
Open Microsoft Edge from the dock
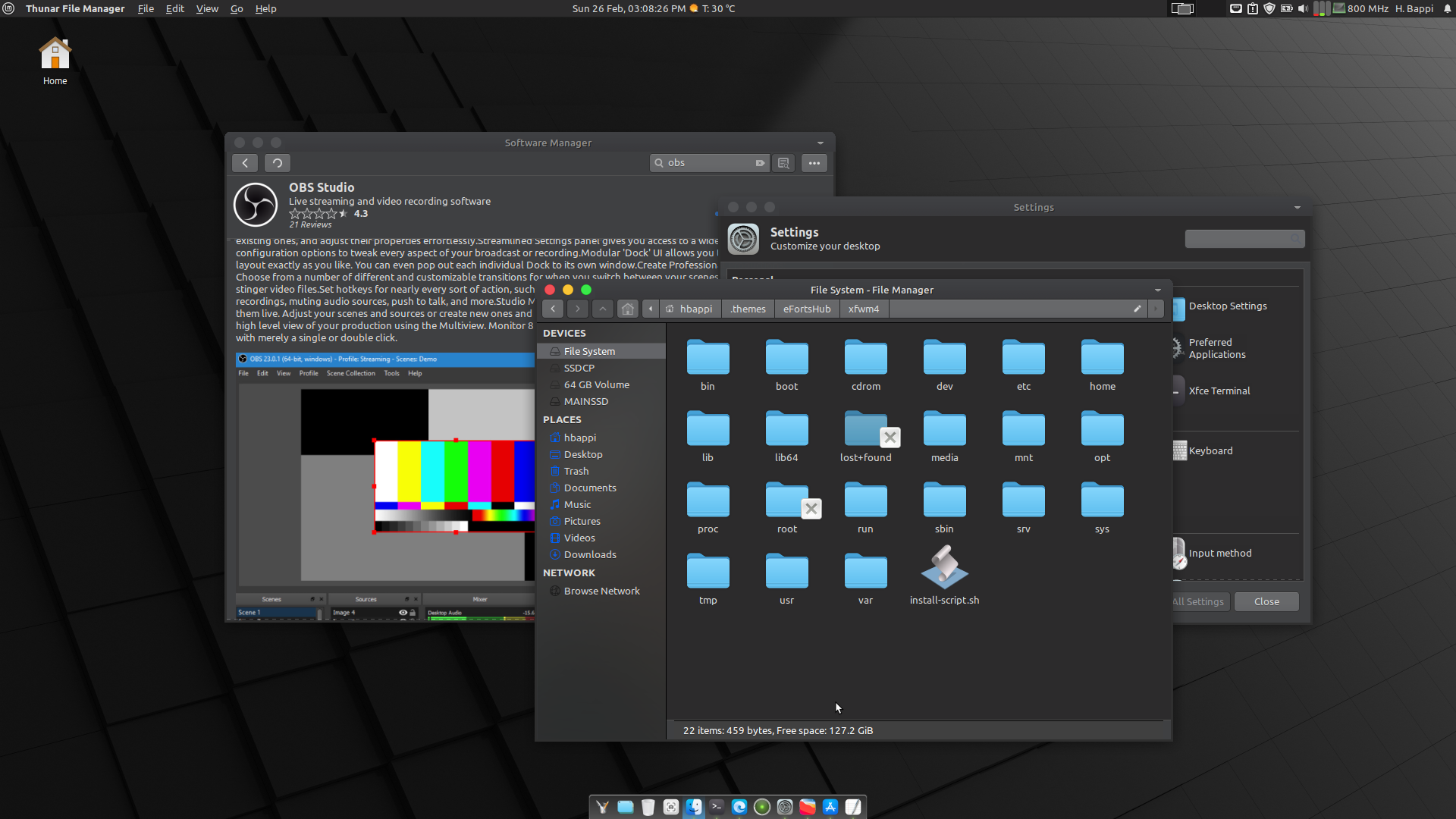739,807
